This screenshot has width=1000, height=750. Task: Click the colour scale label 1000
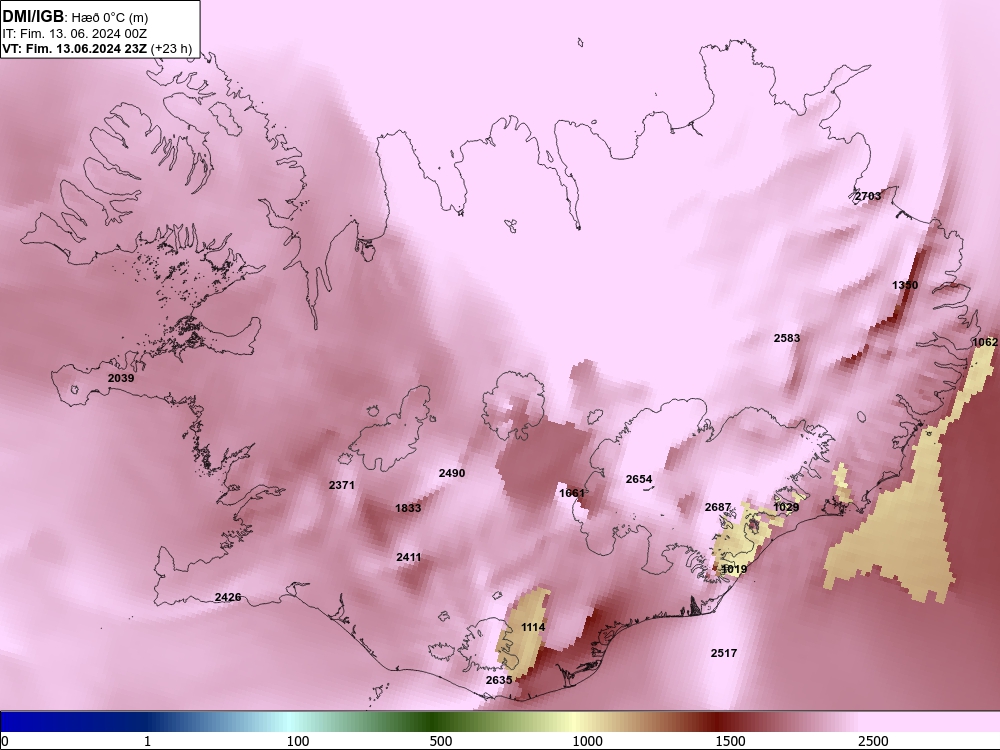587,741
